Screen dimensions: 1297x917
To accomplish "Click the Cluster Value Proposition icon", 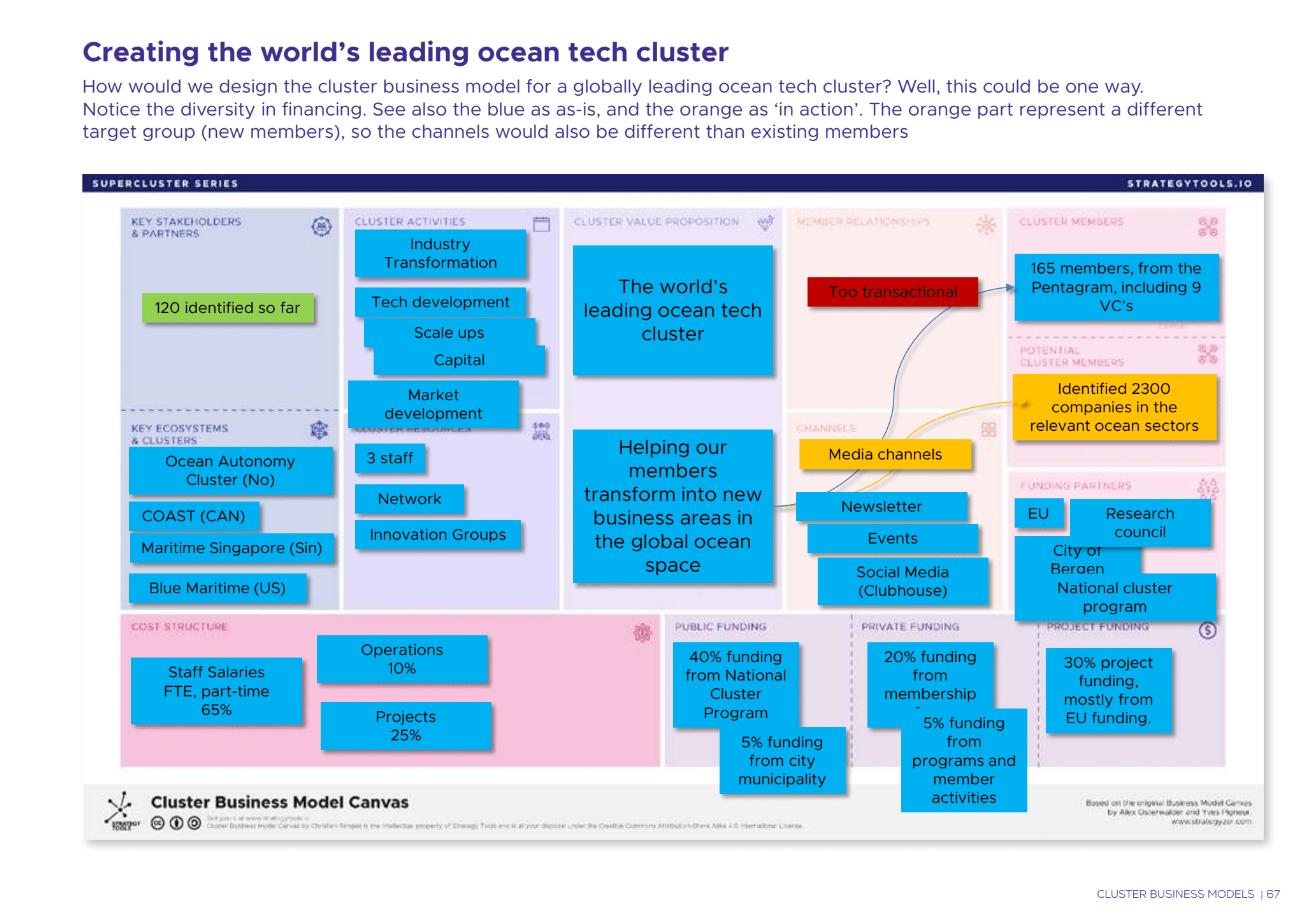I will coord(765,223).
